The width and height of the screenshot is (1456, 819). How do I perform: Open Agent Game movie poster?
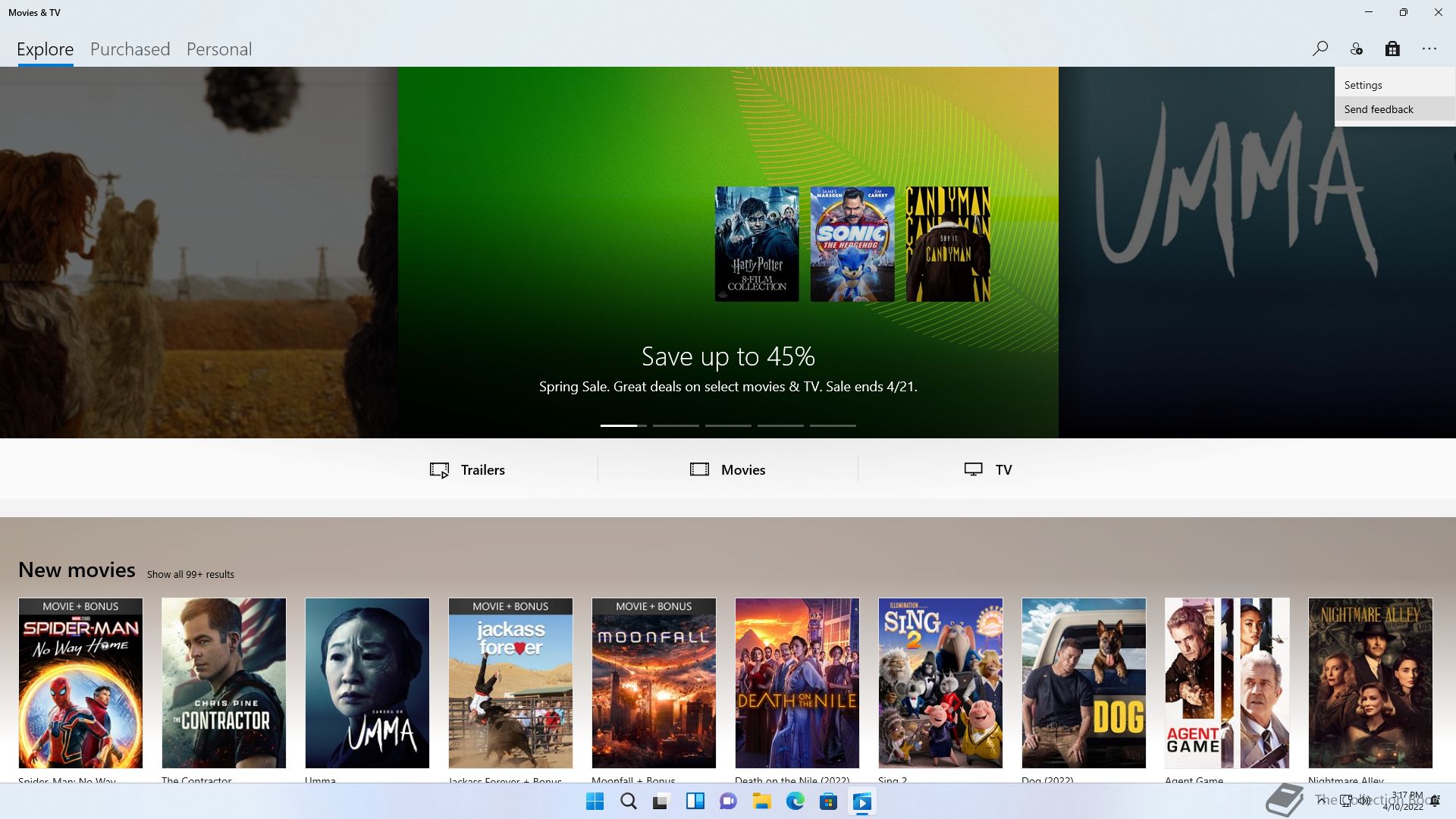pyautogui.click(x=1227, y=683)
